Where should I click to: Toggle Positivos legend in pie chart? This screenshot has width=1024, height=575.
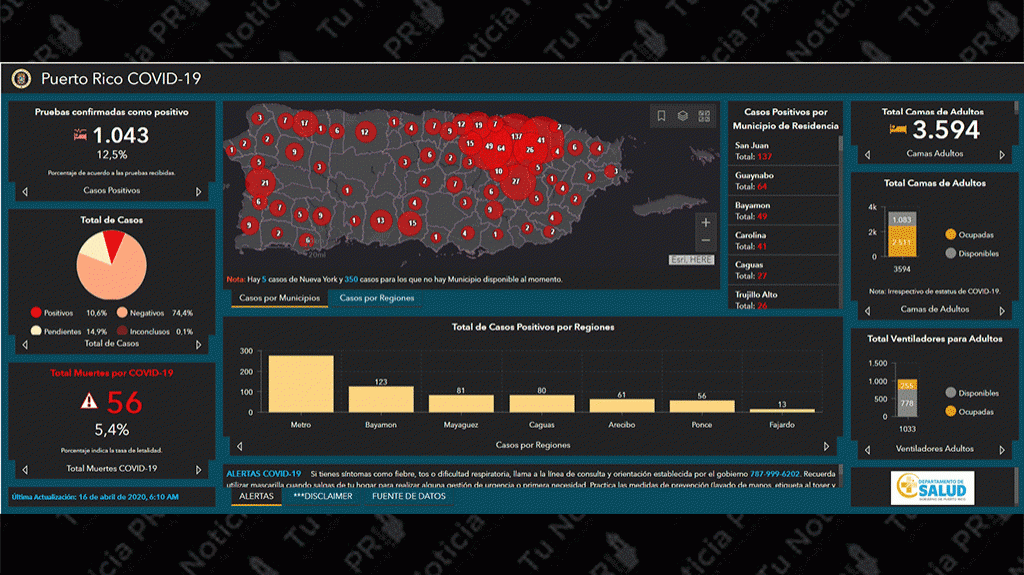pyautogui.click(x=37, y=313)
